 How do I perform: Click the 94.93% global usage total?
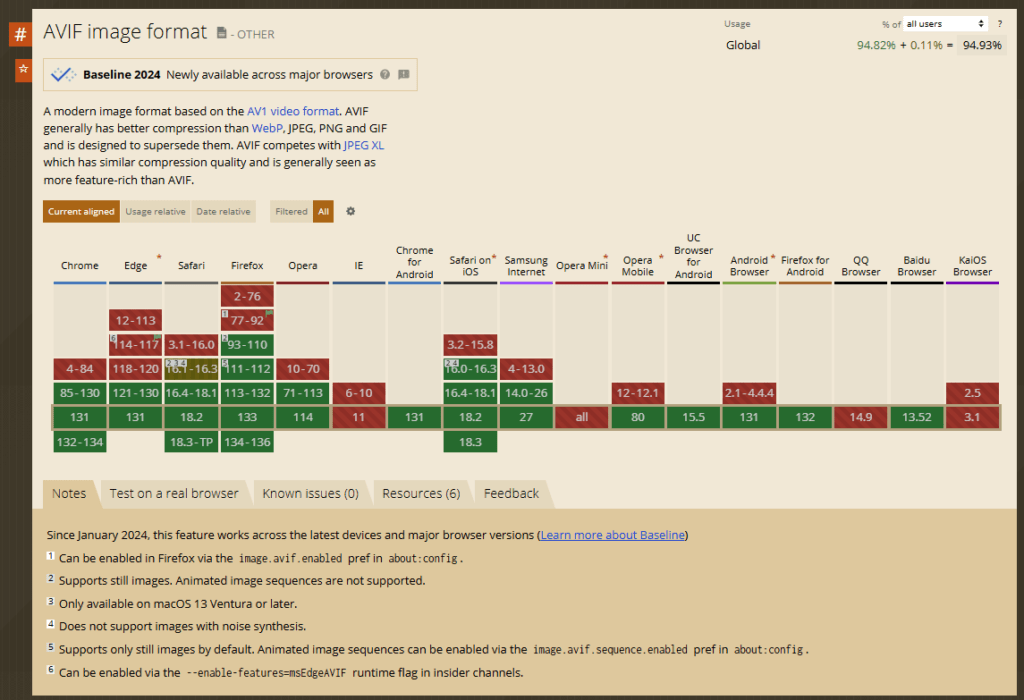pyautogui.click(x=981, y=45)
